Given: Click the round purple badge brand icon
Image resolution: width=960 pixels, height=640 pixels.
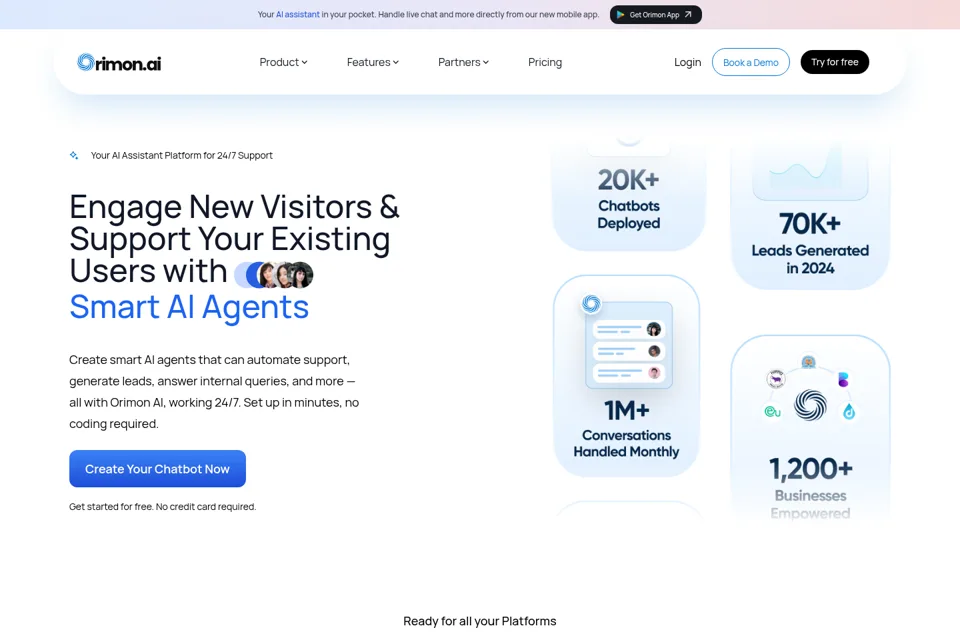Looking at the screenshot, I should [x=776, y=378].
